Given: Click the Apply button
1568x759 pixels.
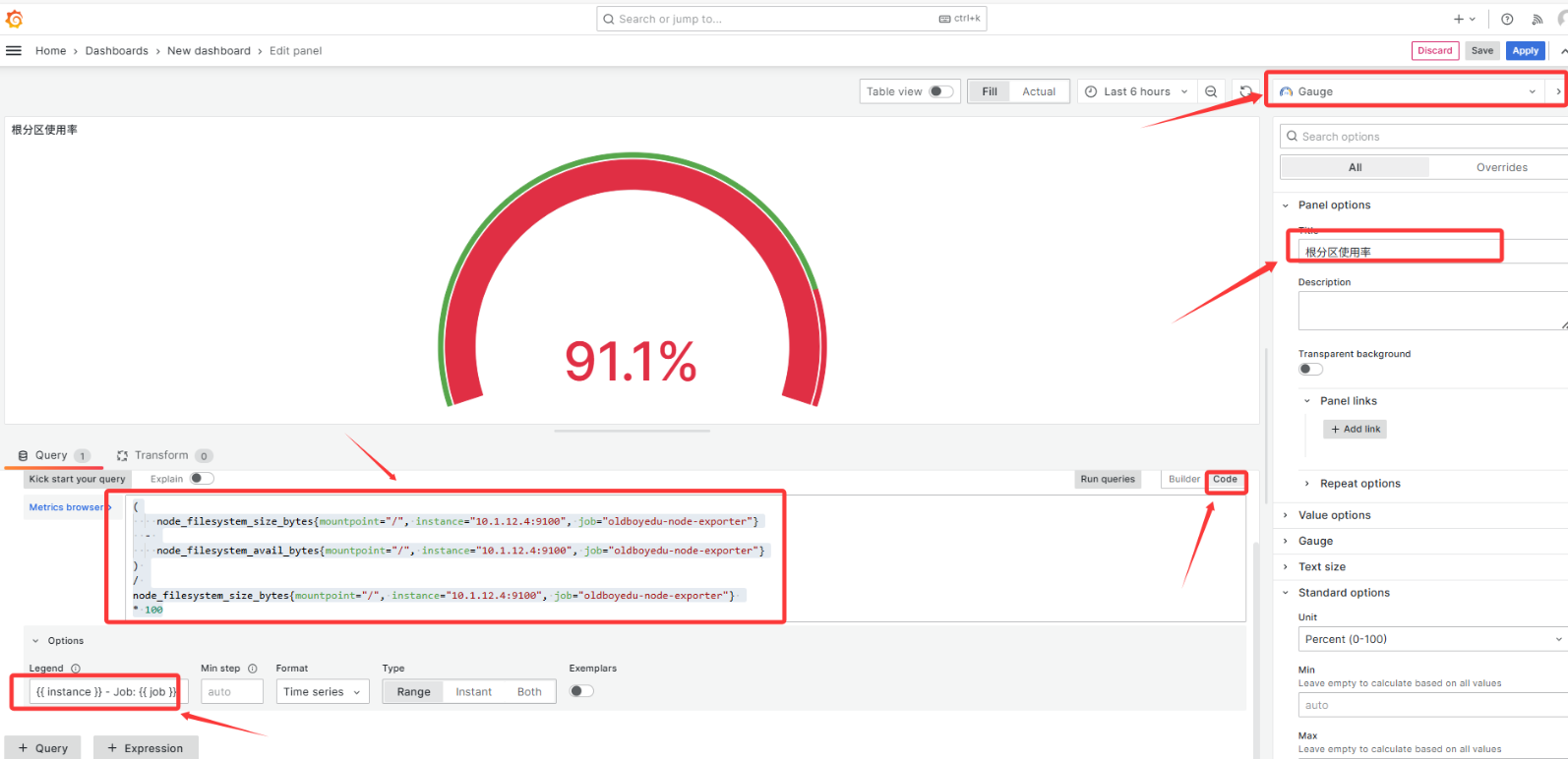Looking at the screenshot, I should (1525, 51).
